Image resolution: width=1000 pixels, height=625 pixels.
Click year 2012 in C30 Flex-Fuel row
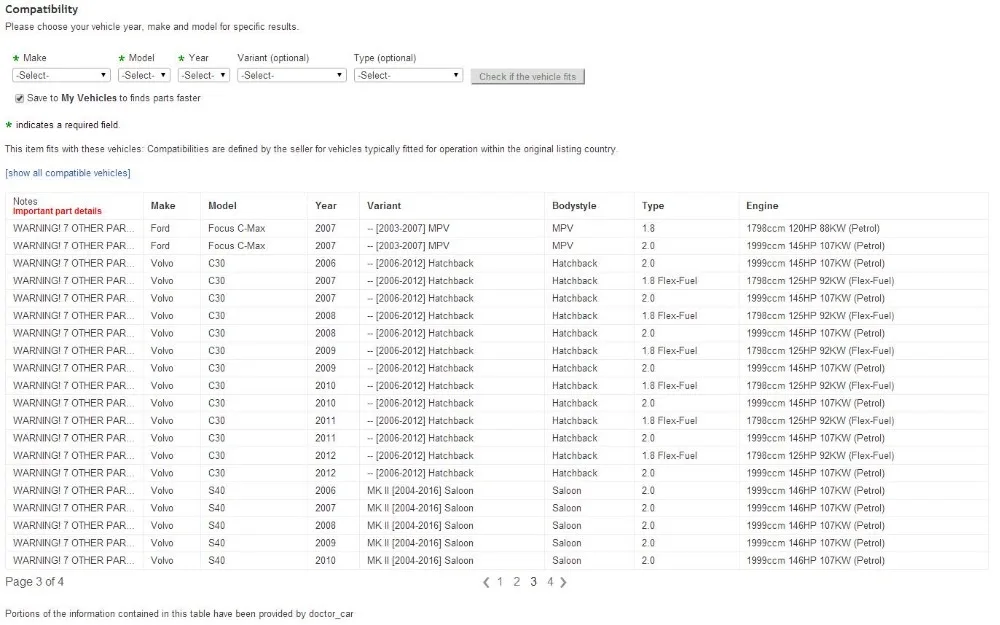325,455
